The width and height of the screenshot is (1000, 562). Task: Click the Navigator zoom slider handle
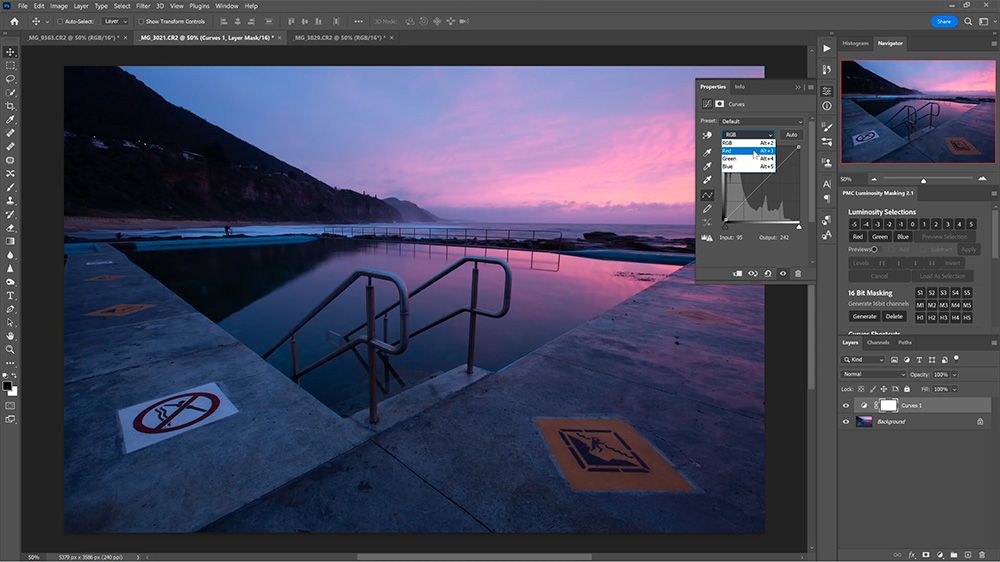[x=923, y=180]
